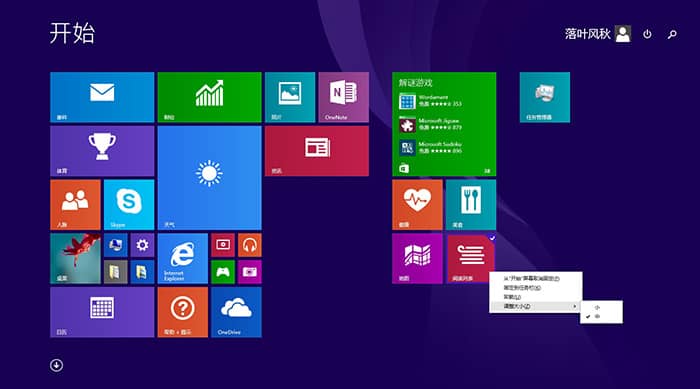Click the search magnifier icon
The image size is (700, 389).
tap(672, 34)
